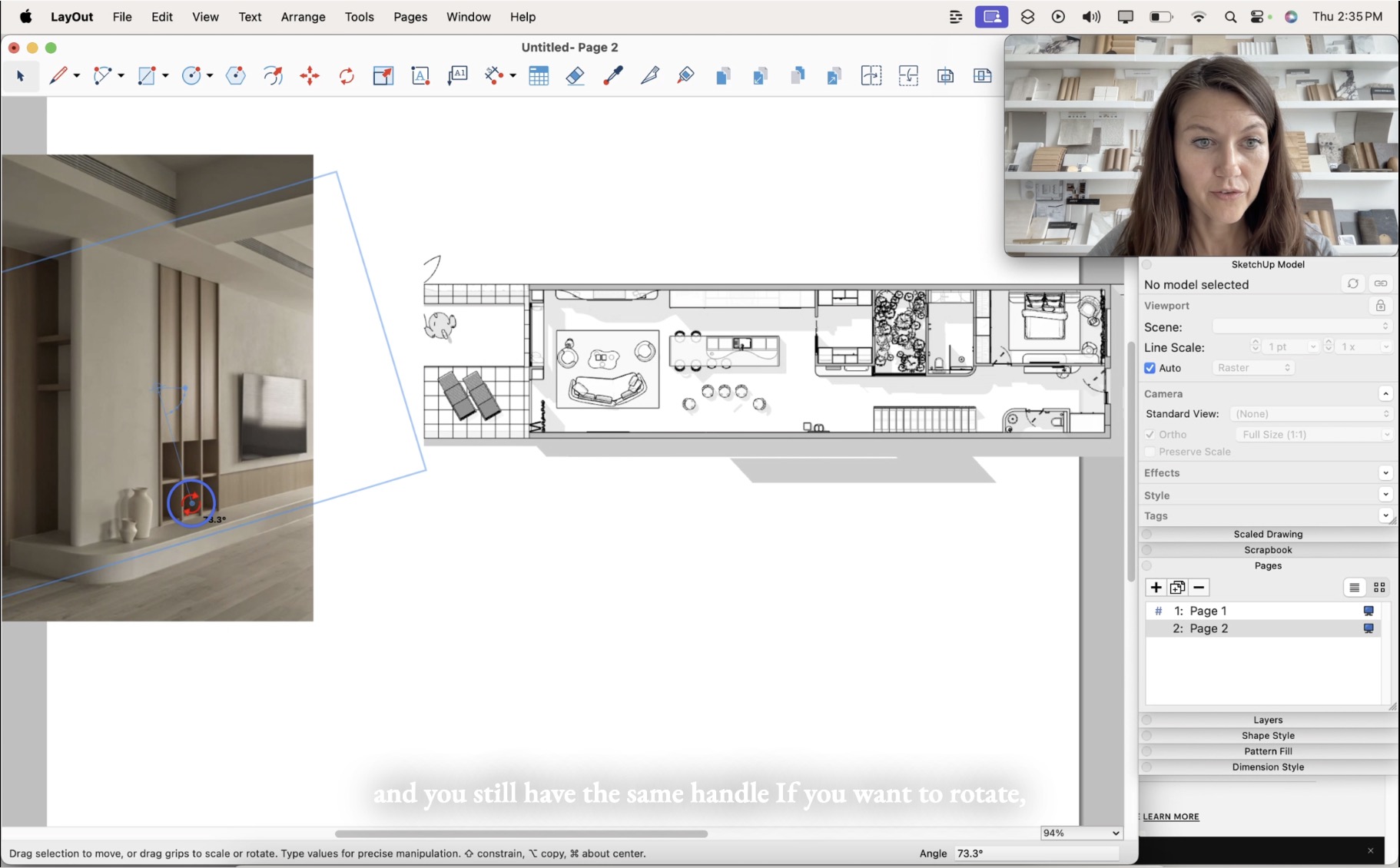Collapse the Camera section
Viewport: 1400px width, 868px height.
click(x=1387, y=393)
